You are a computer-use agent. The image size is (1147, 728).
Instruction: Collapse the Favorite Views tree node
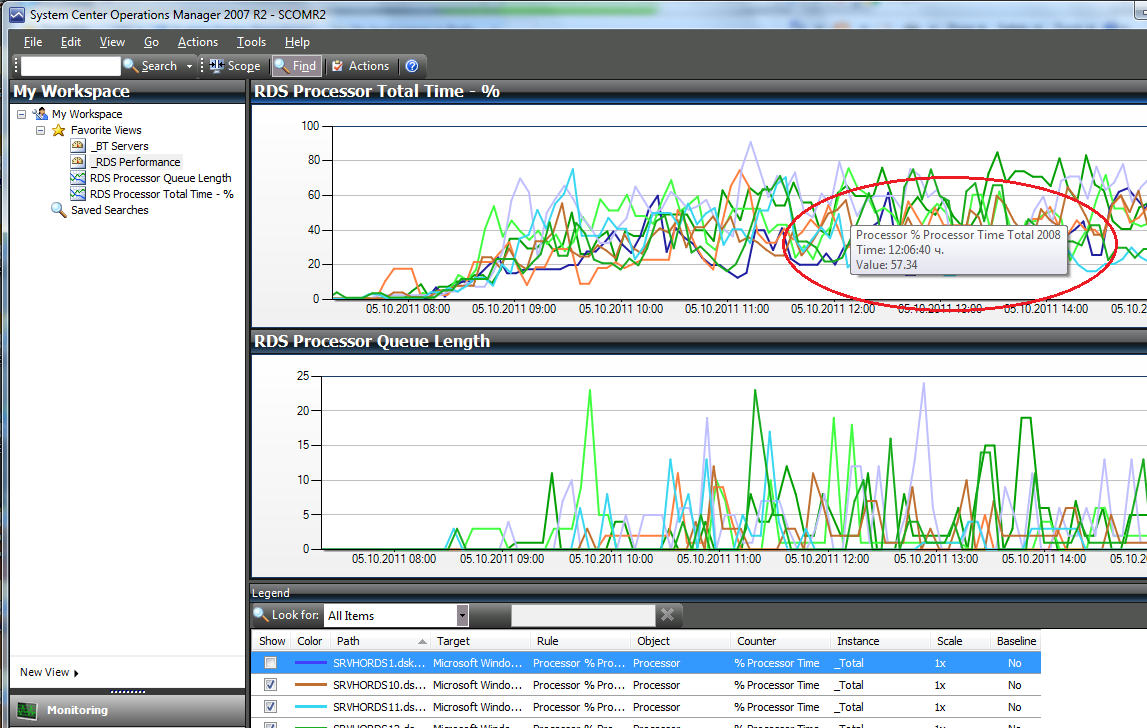coord(41,130)
